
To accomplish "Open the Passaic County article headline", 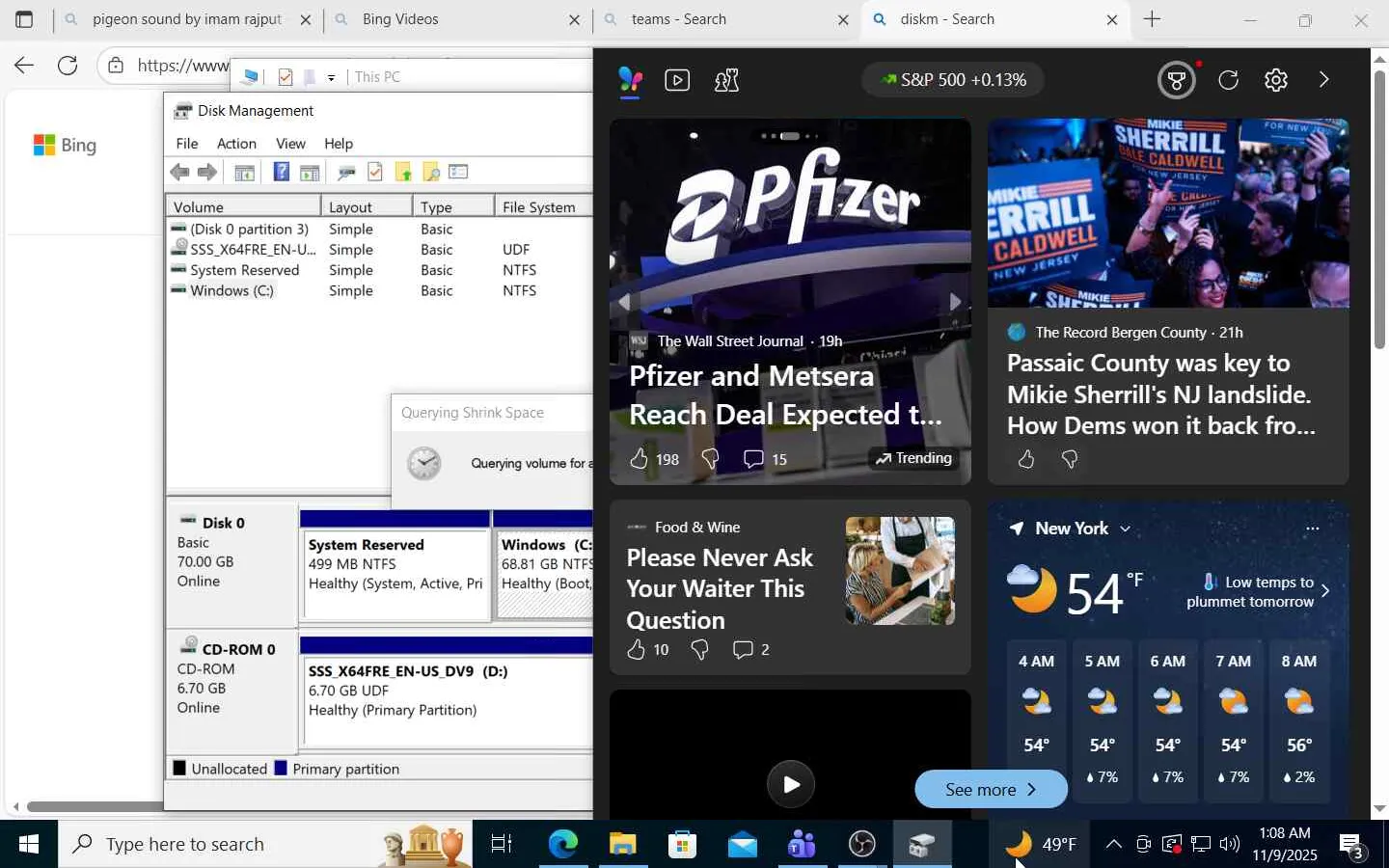I will 1160,394.
